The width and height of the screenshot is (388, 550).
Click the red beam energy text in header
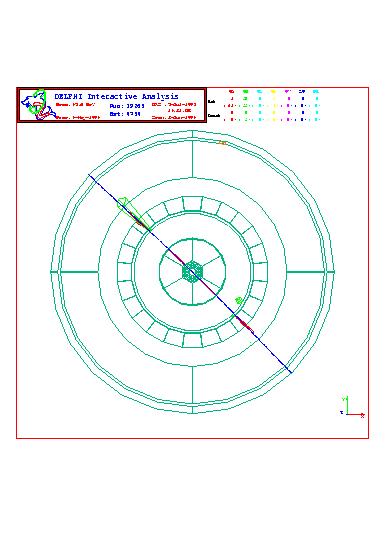[x=75, y=105]
